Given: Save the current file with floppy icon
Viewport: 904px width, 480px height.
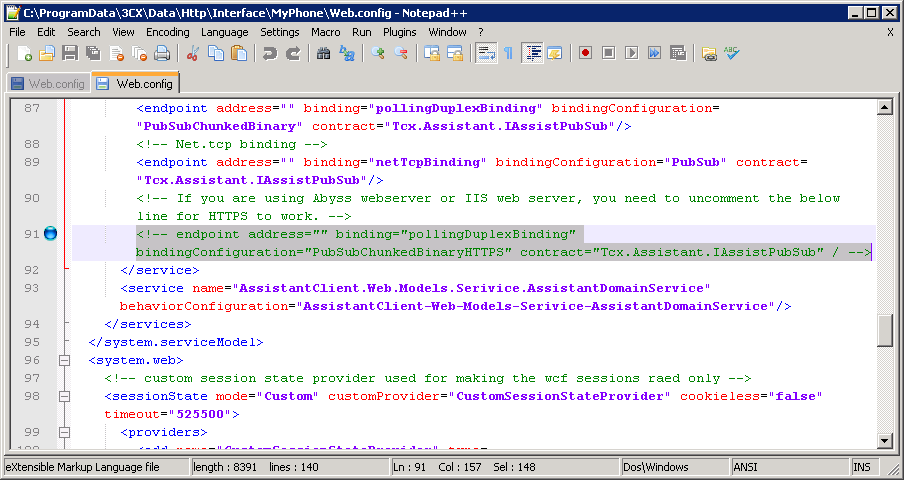Looking at the screenshot, I should pos(70,54).
